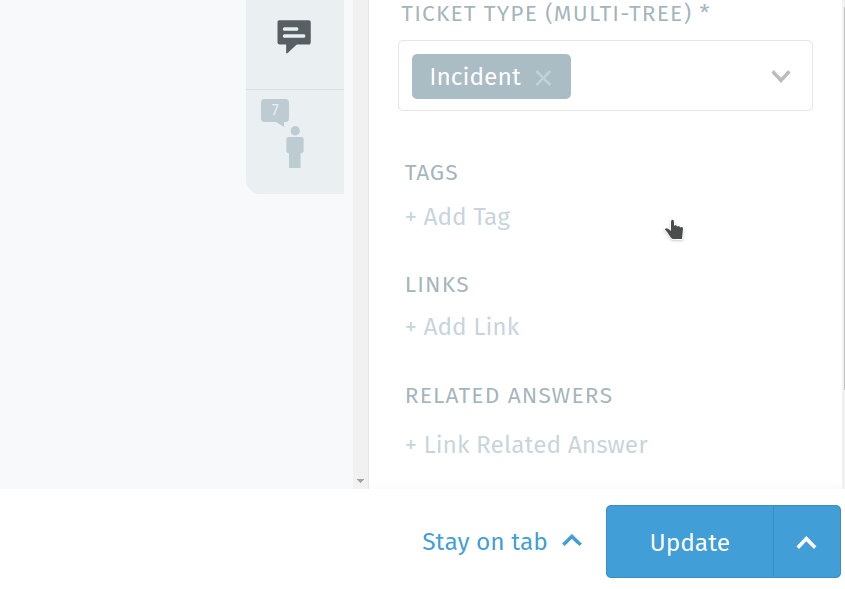845x589 pixels.
Task: Click the plus sign before Add Tag
Action: (411, 217)
